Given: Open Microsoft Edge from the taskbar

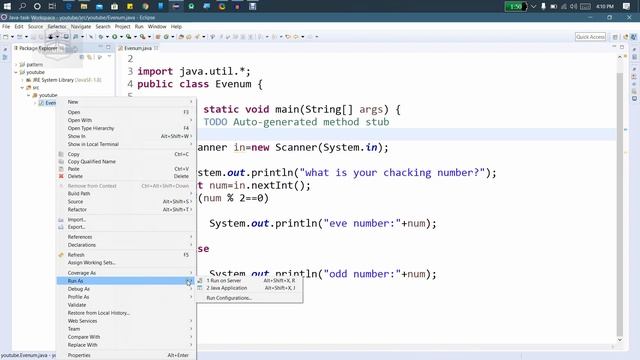Looking at the screenshot, I should pos(68,6).
